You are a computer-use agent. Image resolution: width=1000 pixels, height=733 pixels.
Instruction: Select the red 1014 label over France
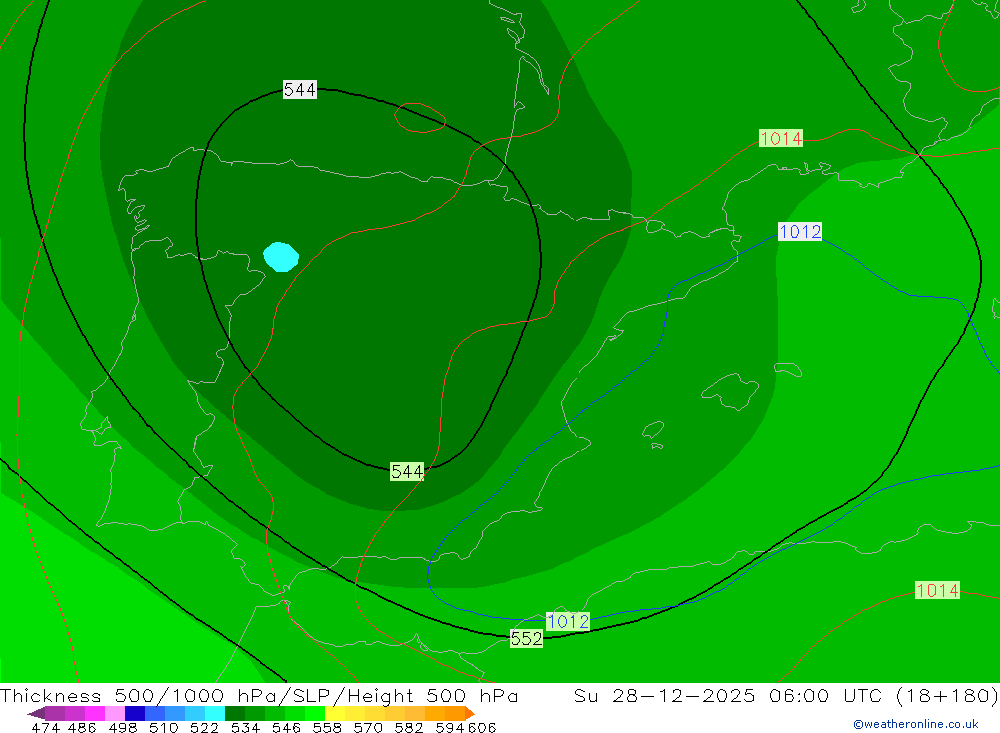(x=781, y=138)
